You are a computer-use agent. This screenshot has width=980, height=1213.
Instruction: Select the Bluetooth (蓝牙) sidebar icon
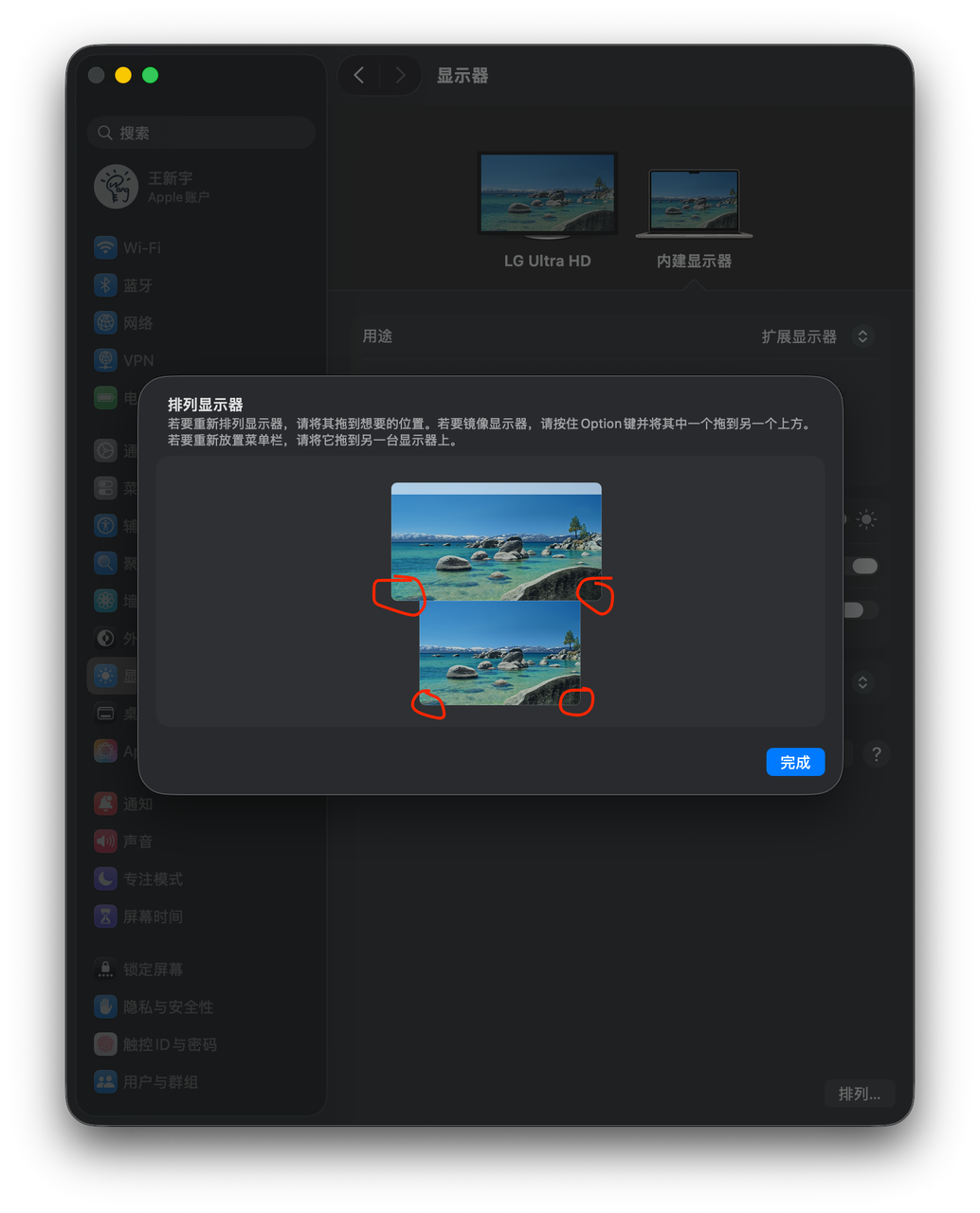coord(105,285)
